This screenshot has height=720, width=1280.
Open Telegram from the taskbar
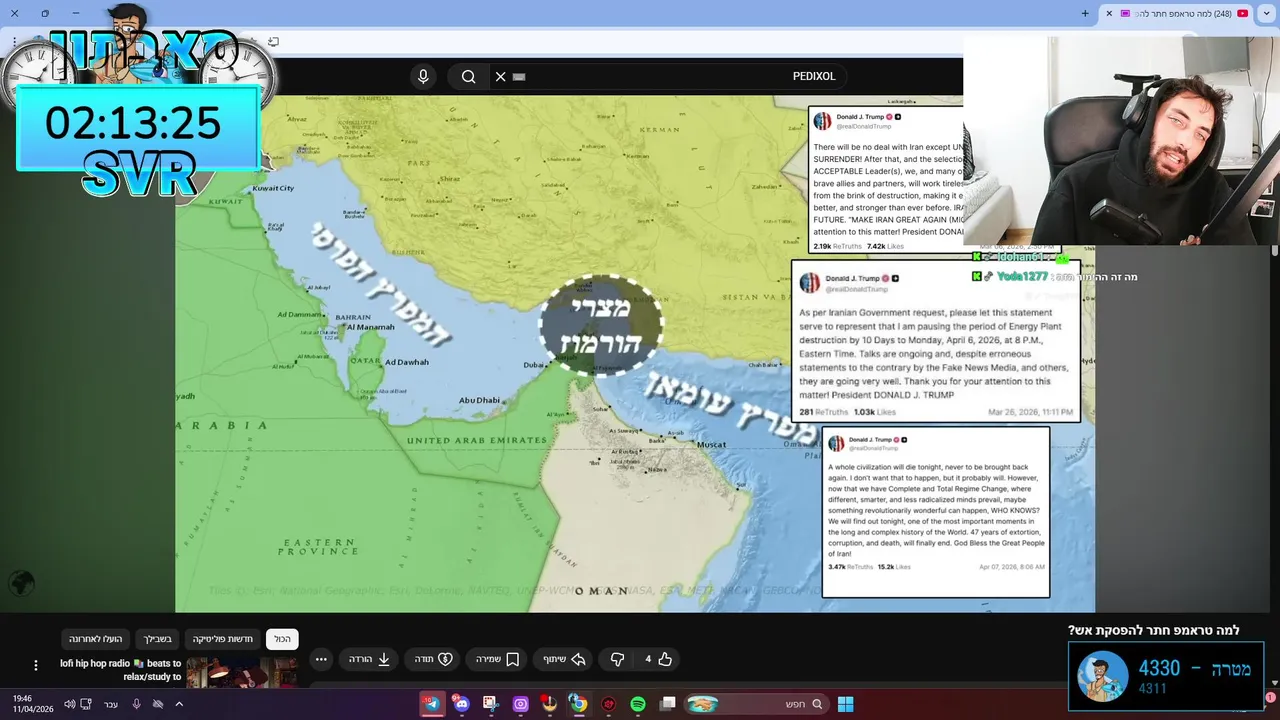pos(432,704)
